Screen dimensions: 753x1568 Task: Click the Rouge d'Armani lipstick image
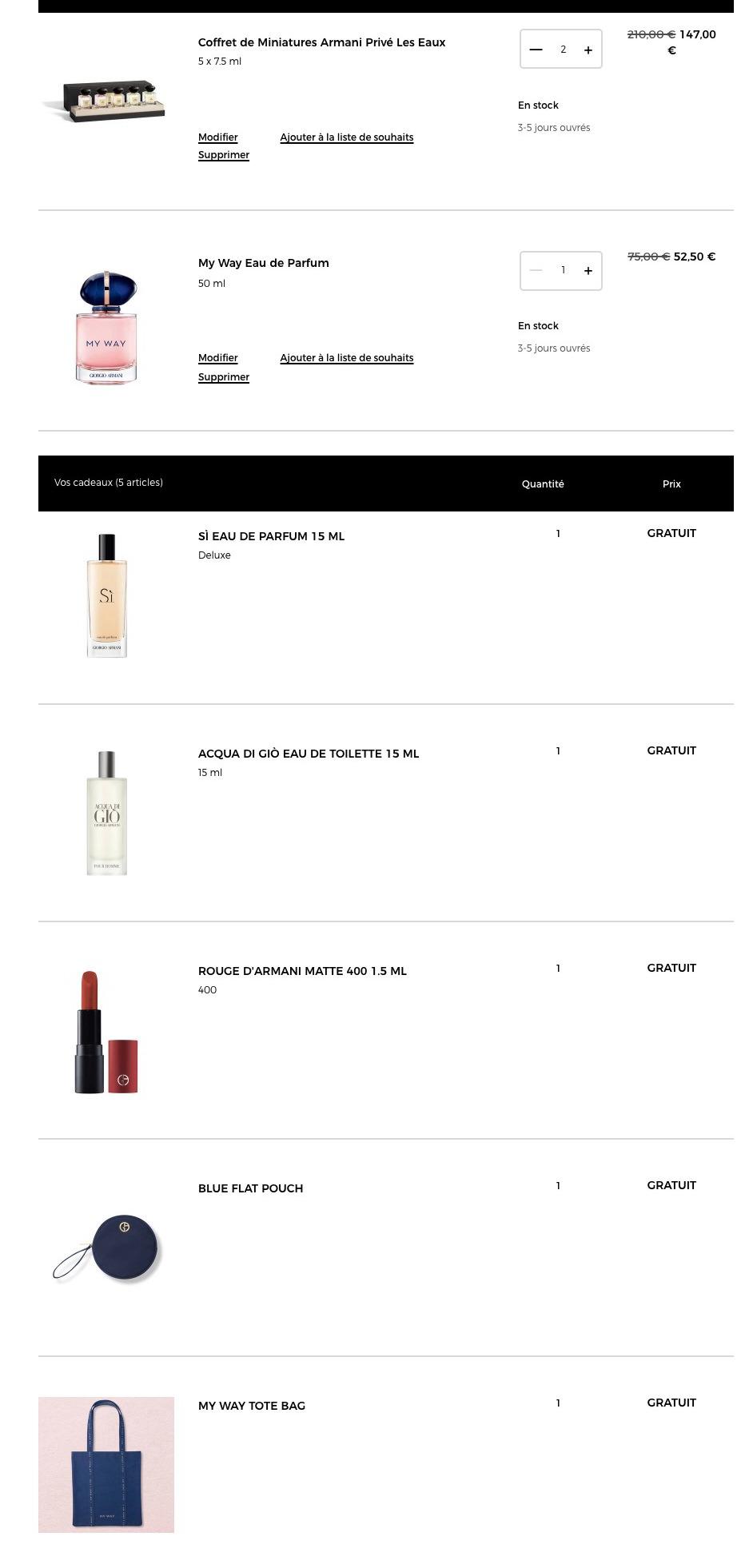pos(106,1032)
